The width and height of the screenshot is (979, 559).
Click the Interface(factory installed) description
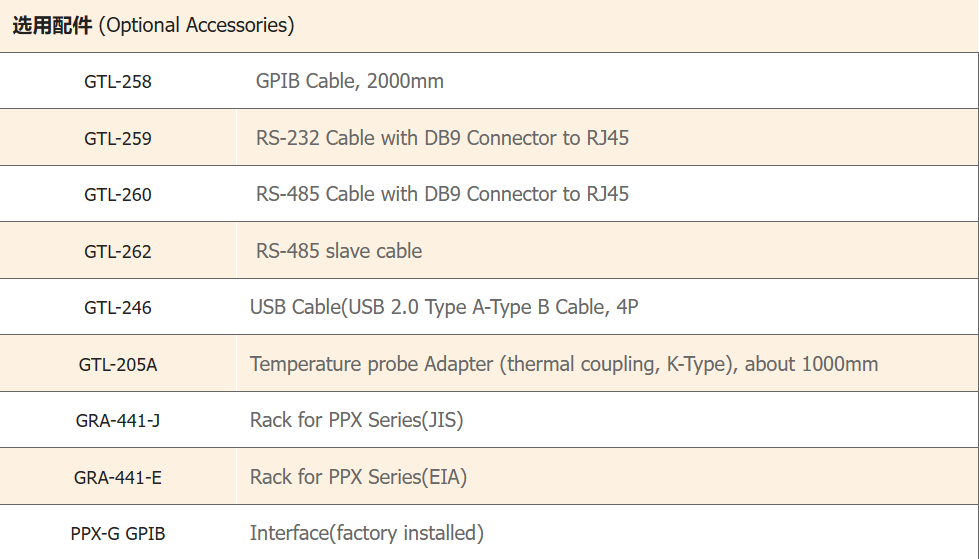366,533
